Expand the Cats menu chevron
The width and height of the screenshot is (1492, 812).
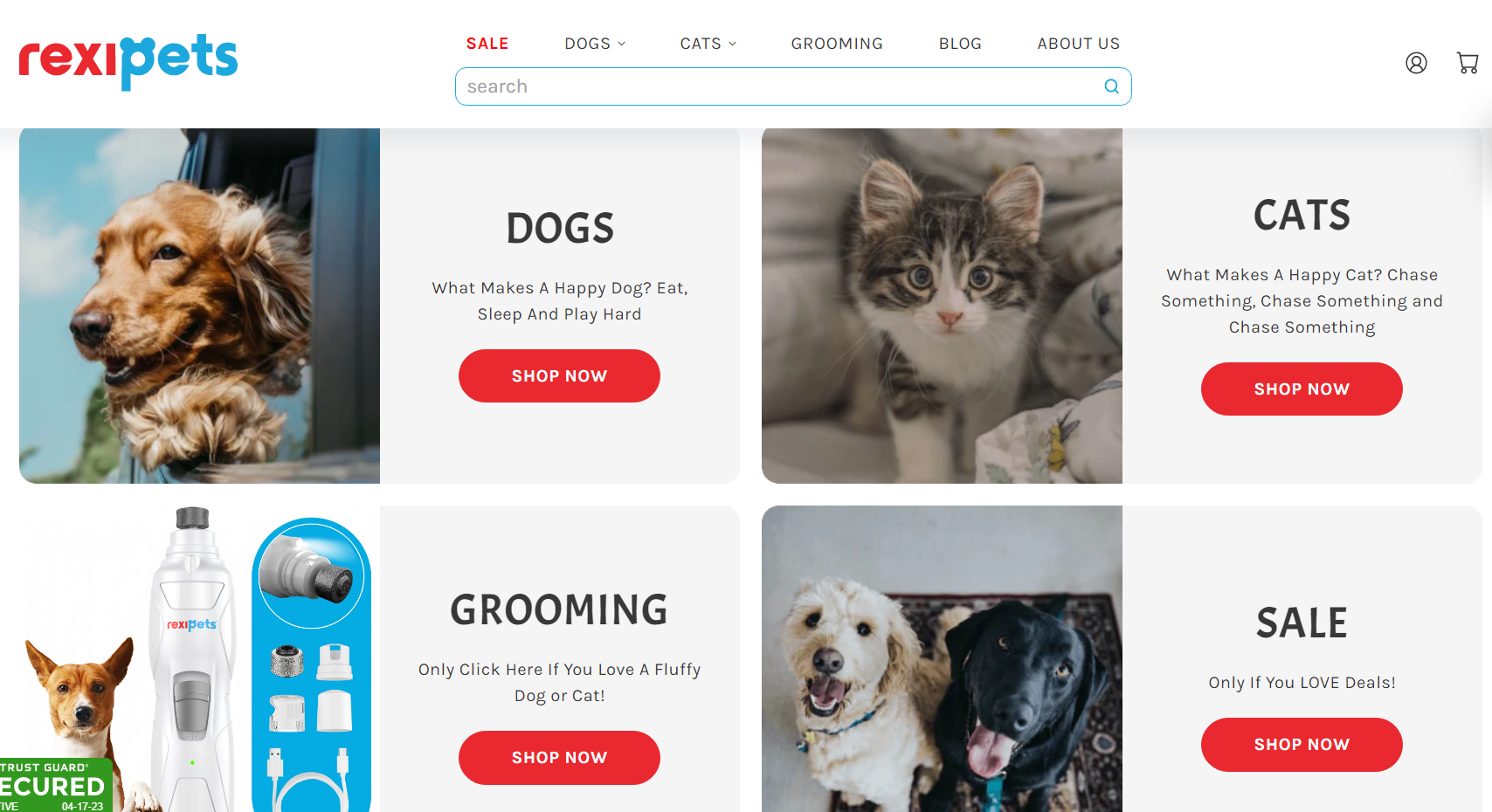(733, 44)
